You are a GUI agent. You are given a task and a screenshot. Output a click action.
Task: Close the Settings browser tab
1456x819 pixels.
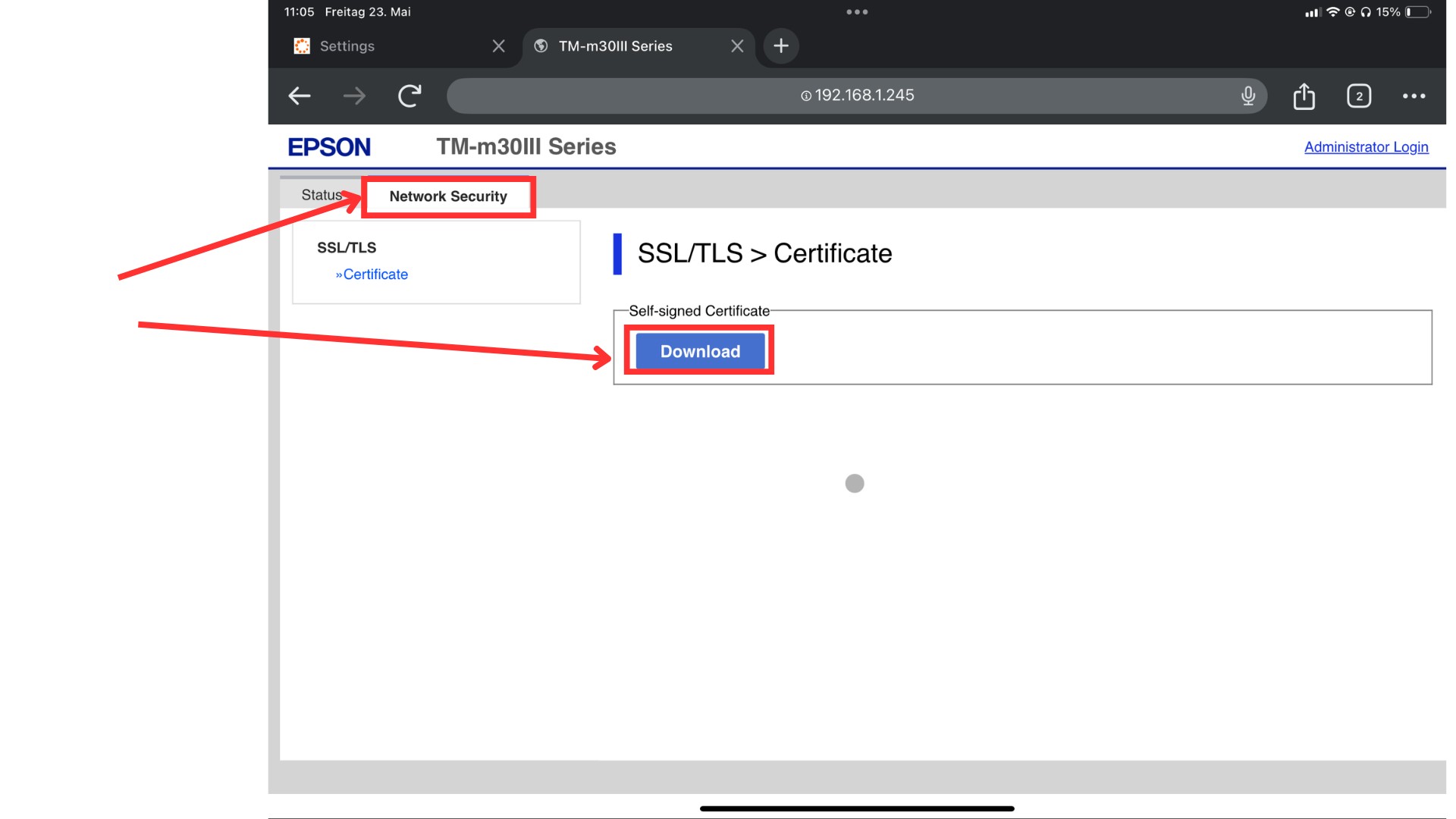pos(498,45)
